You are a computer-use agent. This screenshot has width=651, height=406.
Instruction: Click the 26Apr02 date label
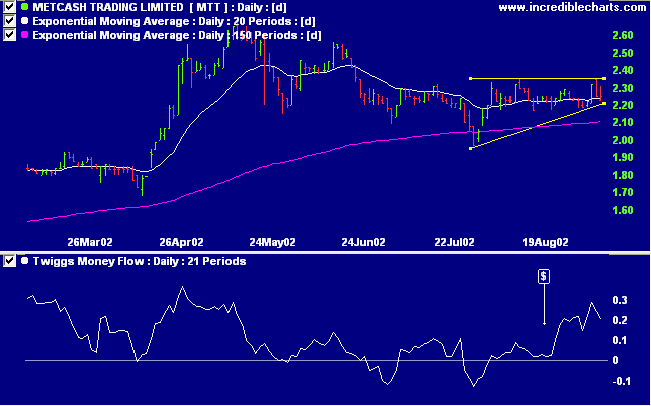(181, 242)
